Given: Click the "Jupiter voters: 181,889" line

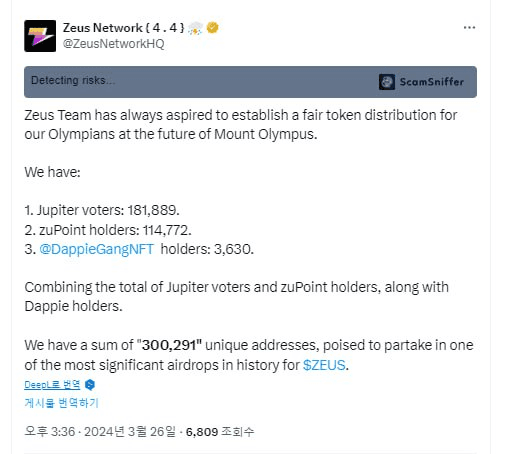Looking at the screenshot, I should tap(102, 210).
